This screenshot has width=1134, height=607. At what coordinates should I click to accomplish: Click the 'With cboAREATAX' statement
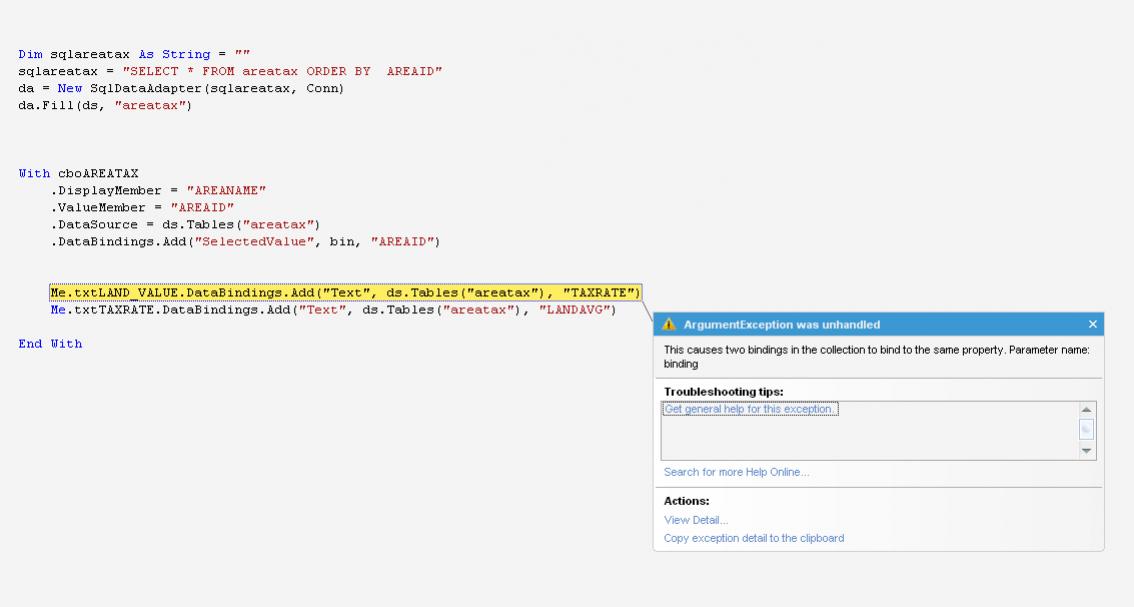[78, 173]
